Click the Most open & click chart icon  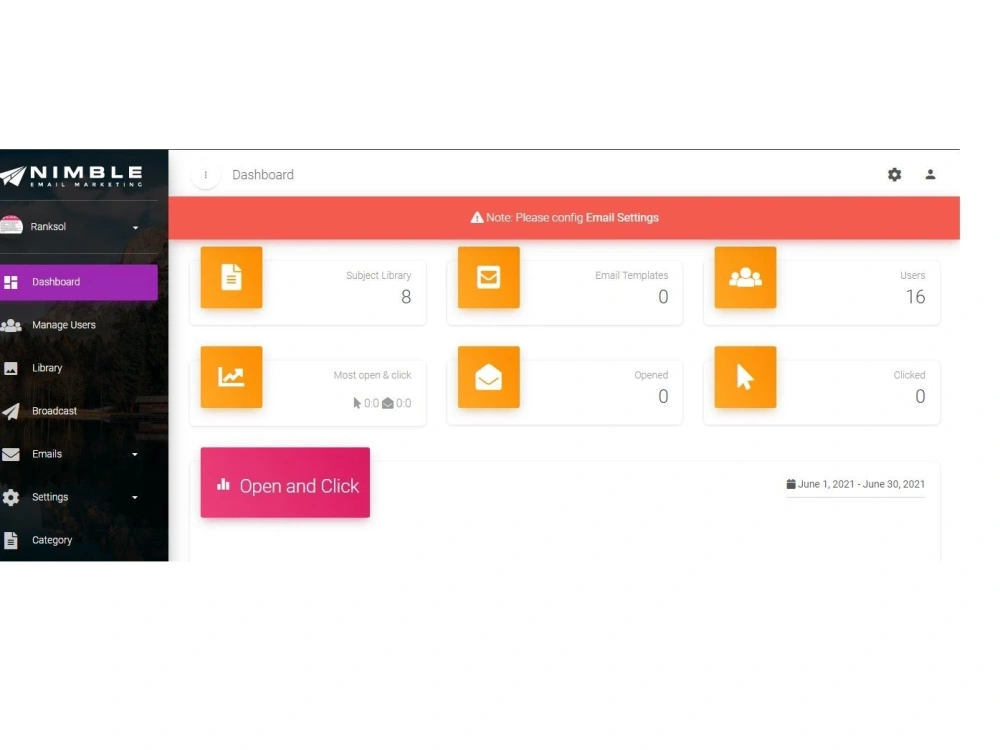232,377
